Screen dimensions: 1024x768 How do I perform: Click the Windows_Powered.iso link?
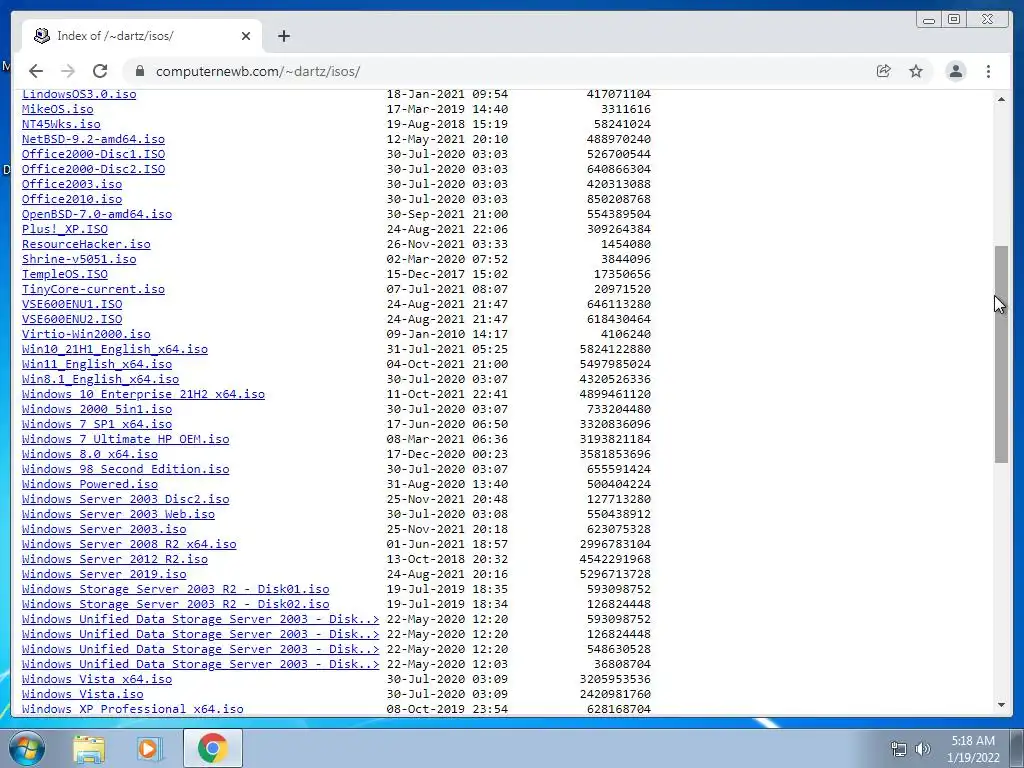[x=89, y=485]
